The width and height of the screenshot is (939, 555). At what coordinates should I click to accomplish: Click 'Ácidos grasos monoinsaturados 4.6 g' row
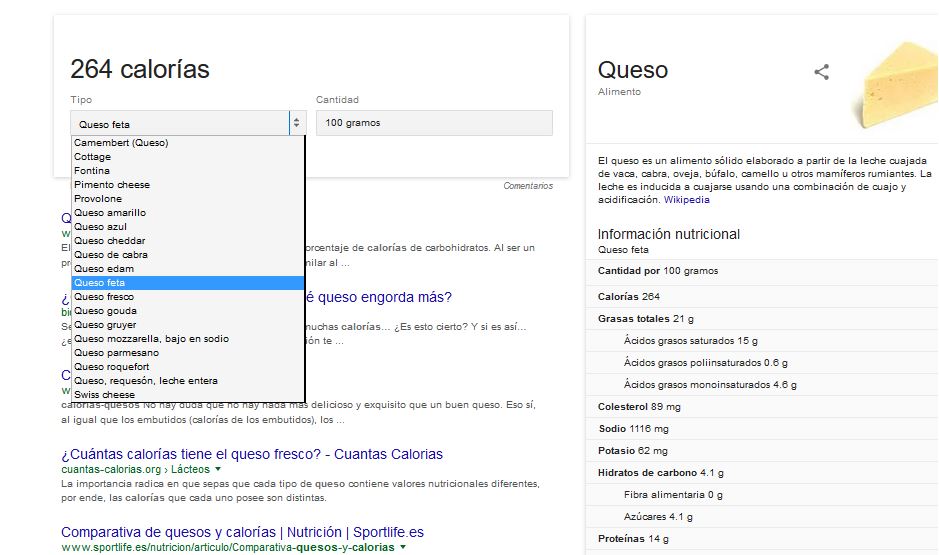click(762, 384)
